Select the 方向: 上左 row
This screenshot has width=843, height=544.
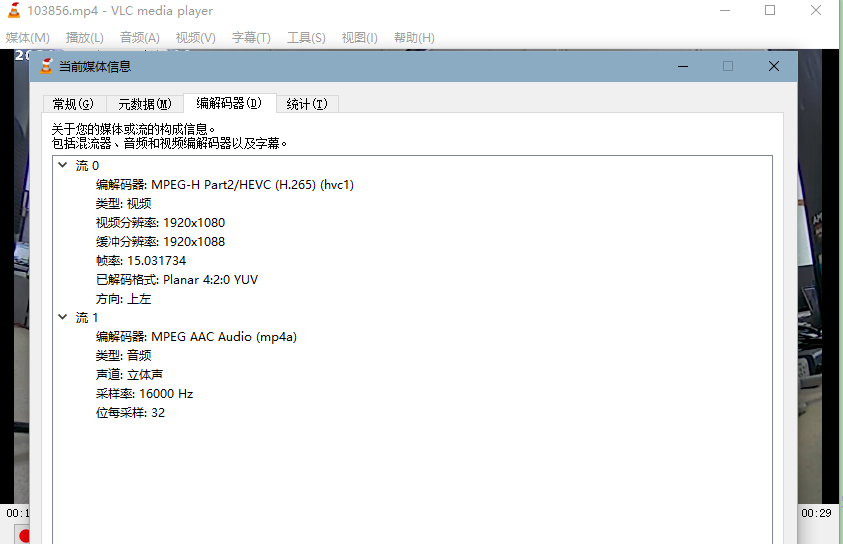point(124,299)
